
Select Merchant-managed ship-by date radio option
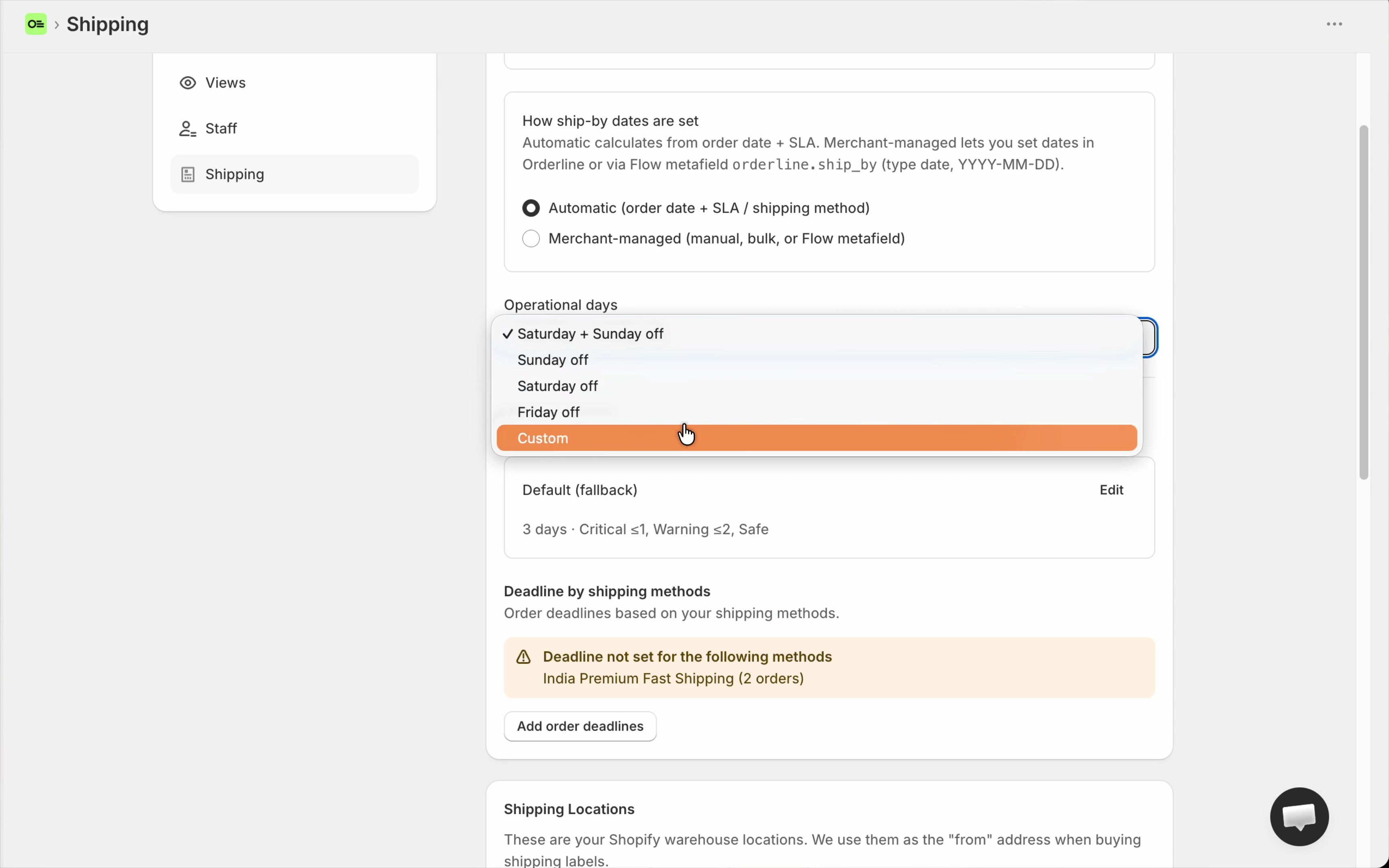[x=531, y=238]
